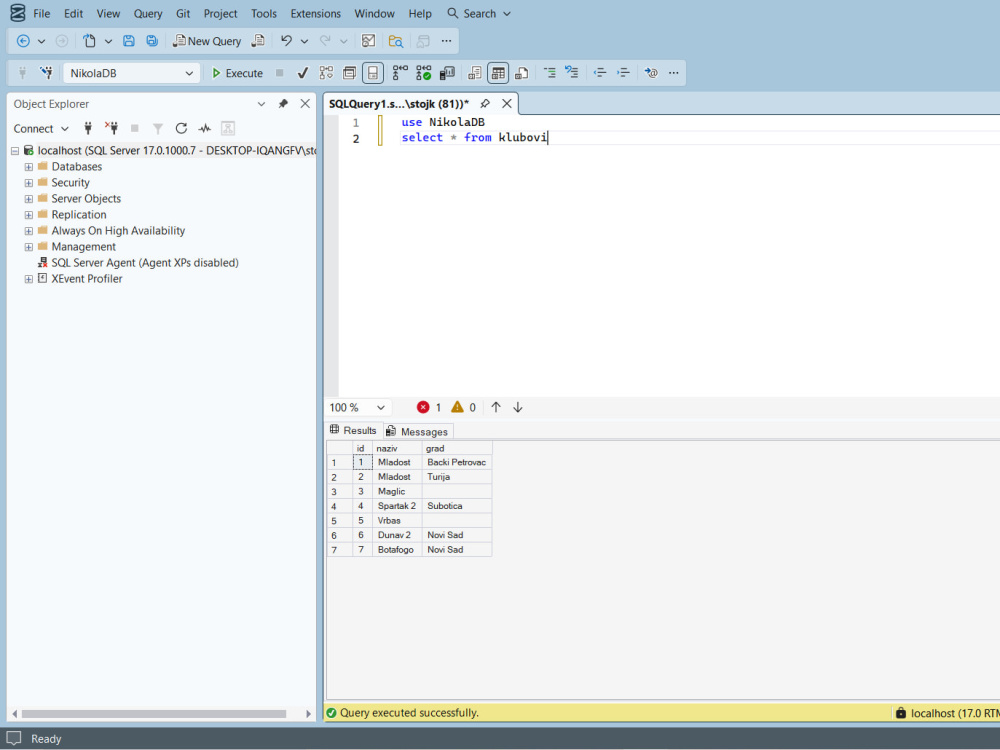Collapse the localhost server node

[15, 151]
